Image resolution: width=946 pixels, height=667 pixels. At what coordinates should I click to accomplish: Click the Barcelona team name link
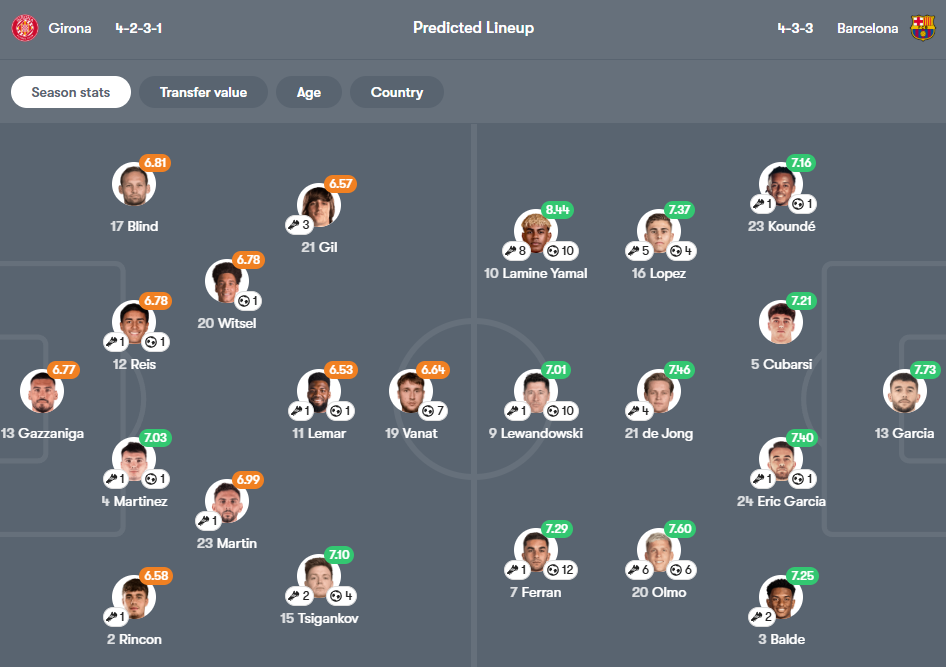867,28
